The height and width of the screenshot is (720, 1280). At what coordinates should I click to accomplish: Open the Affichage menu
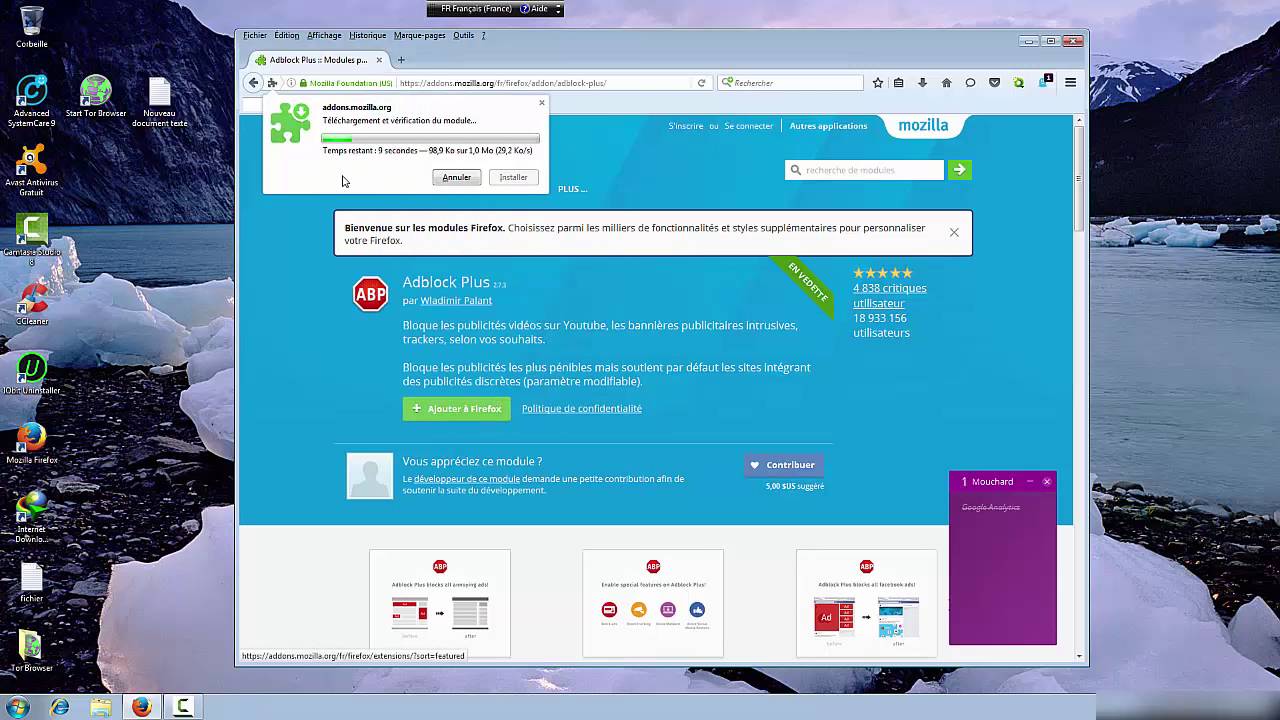(324, 35)
